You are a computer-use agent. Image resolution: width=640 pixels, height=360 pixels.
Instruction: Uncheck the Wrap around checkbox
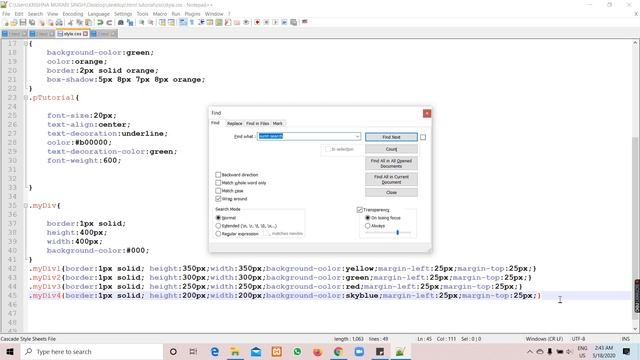pos(218,199)
